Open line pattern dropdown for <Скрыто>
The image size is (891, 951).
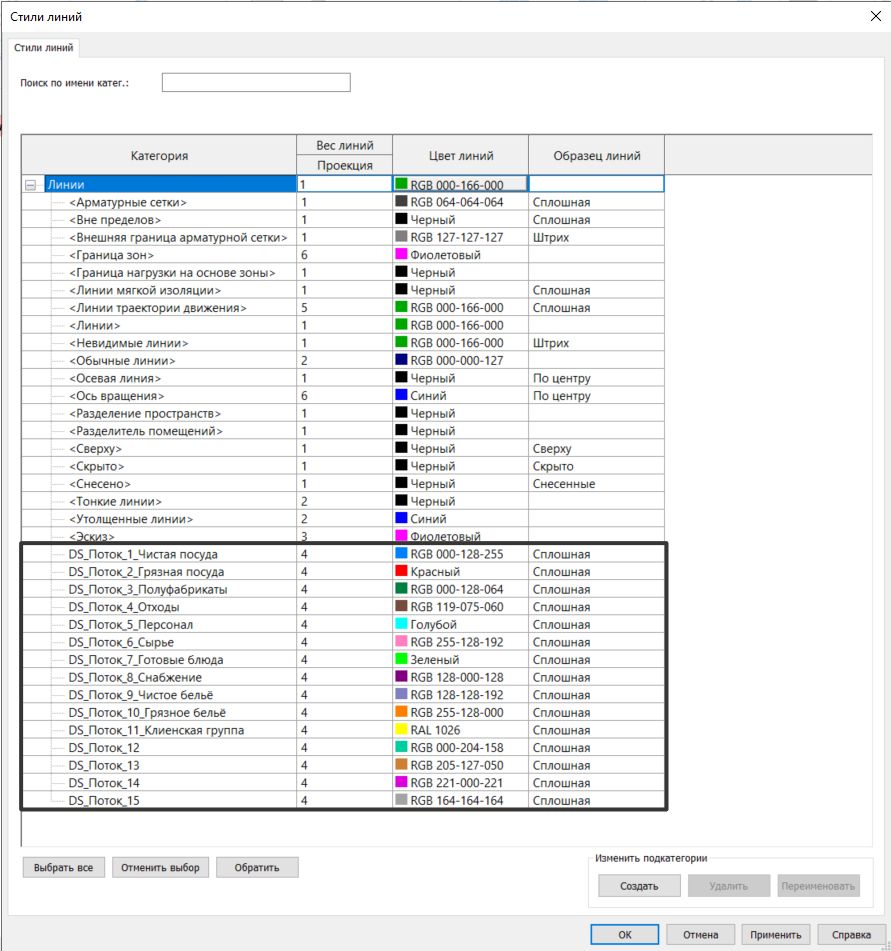[x=594, y=467]
